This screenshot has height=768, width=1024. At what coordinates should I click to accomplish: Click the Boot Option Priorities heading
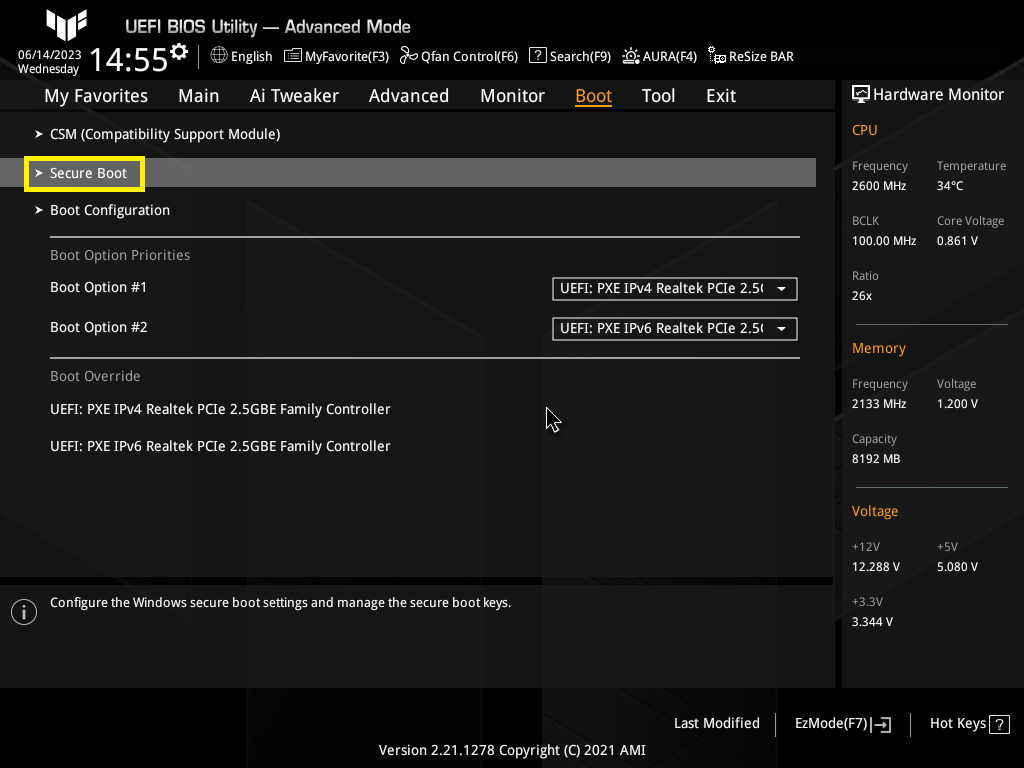click(x=120, y=255)
